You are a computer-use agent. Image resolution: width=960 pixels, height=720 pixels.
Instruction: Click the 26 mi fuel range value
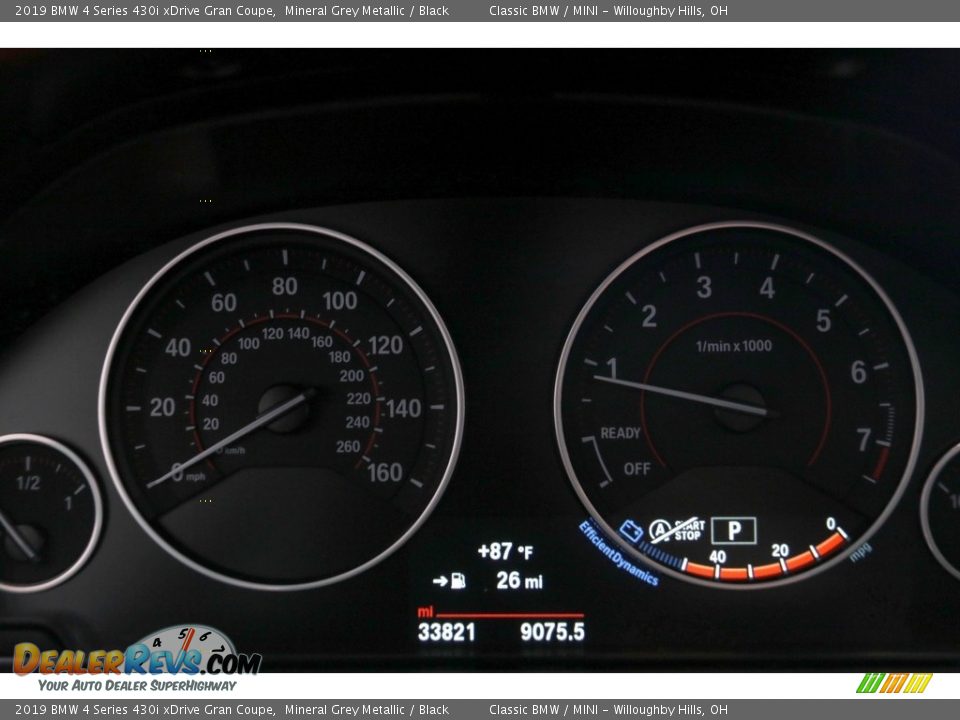tap(519, 580)
